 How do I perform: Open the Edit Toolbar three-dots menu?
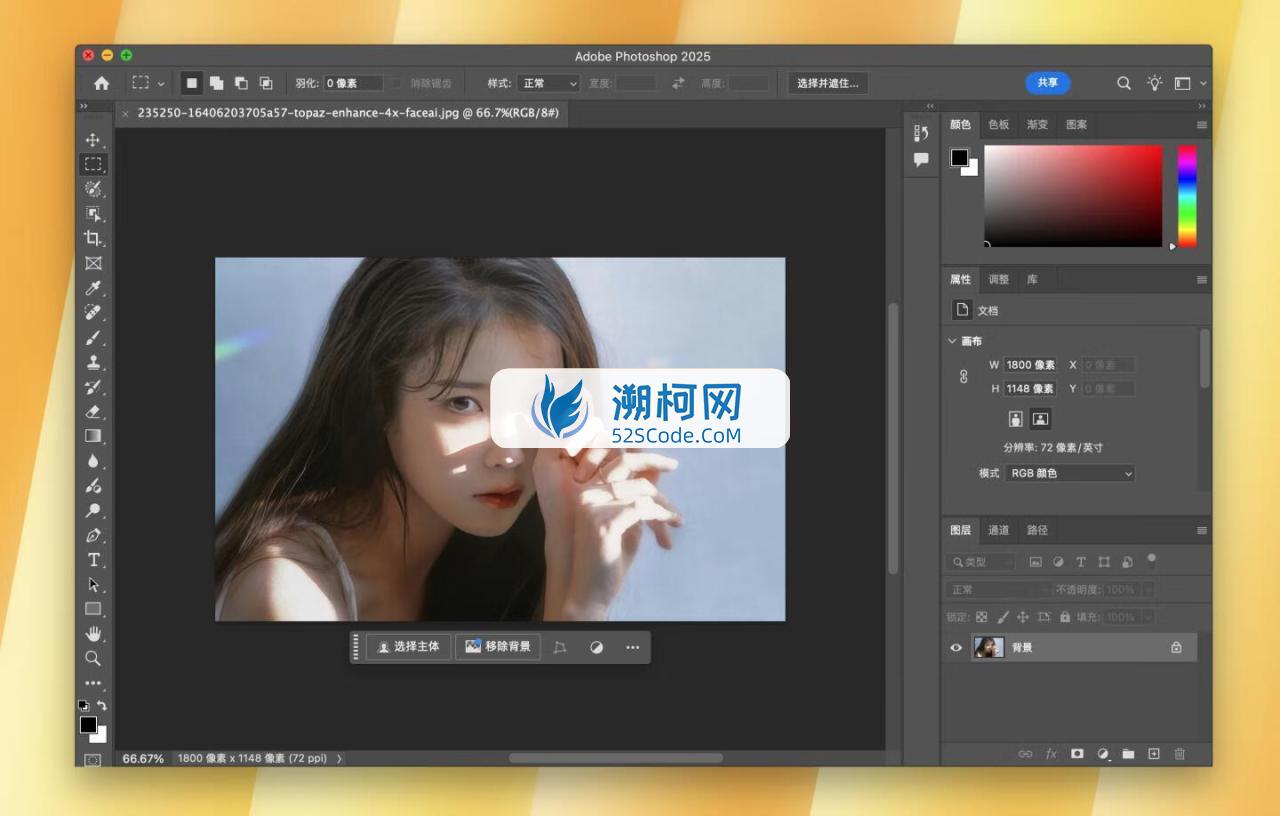tap(93, 683)
